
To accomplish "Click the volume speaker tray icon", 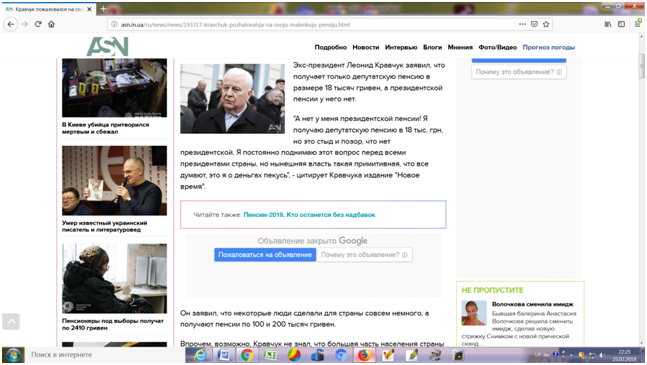I will point(602,355).
